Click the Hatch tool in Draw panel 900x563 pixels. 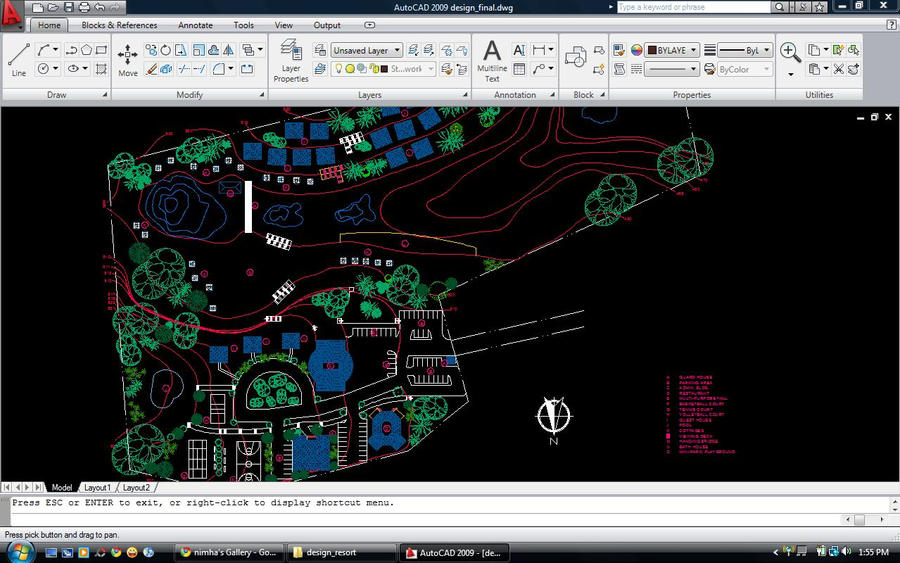tap(101, 69)
